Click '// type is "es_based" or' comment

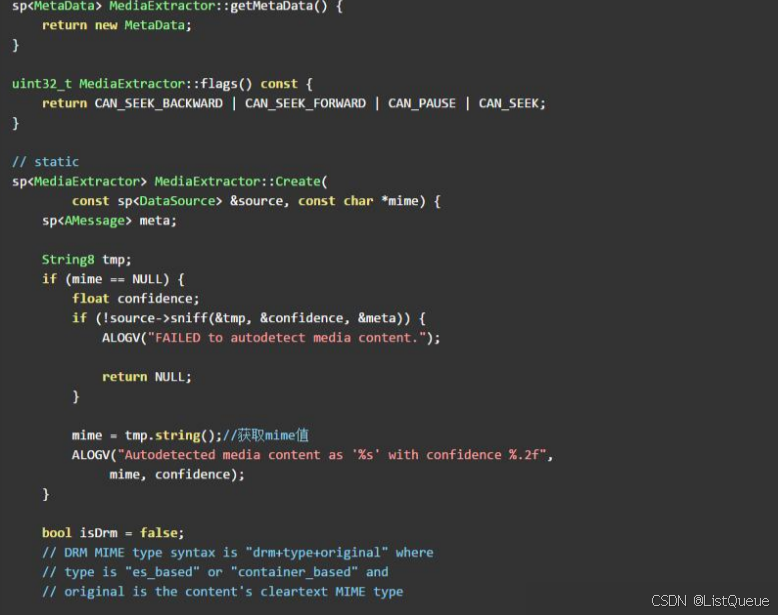(x=132, y=572)
